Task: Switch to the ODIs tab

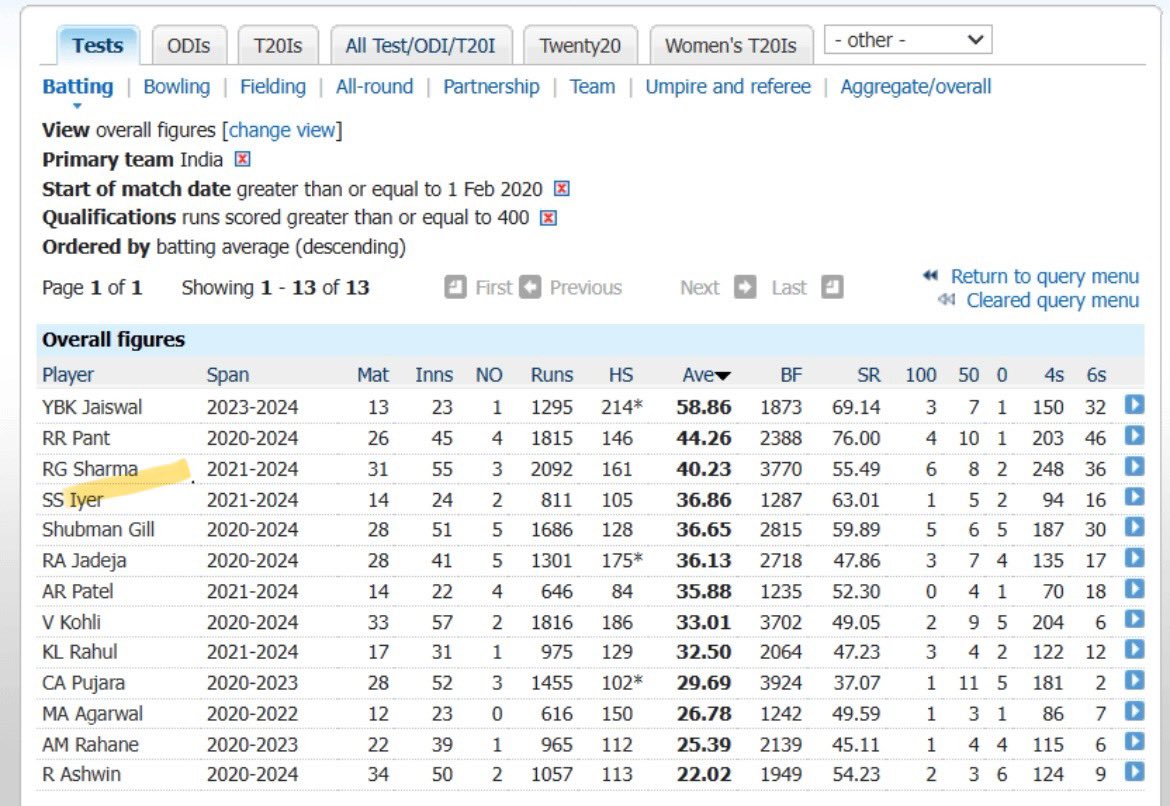Action: click(x=189, y=46)
